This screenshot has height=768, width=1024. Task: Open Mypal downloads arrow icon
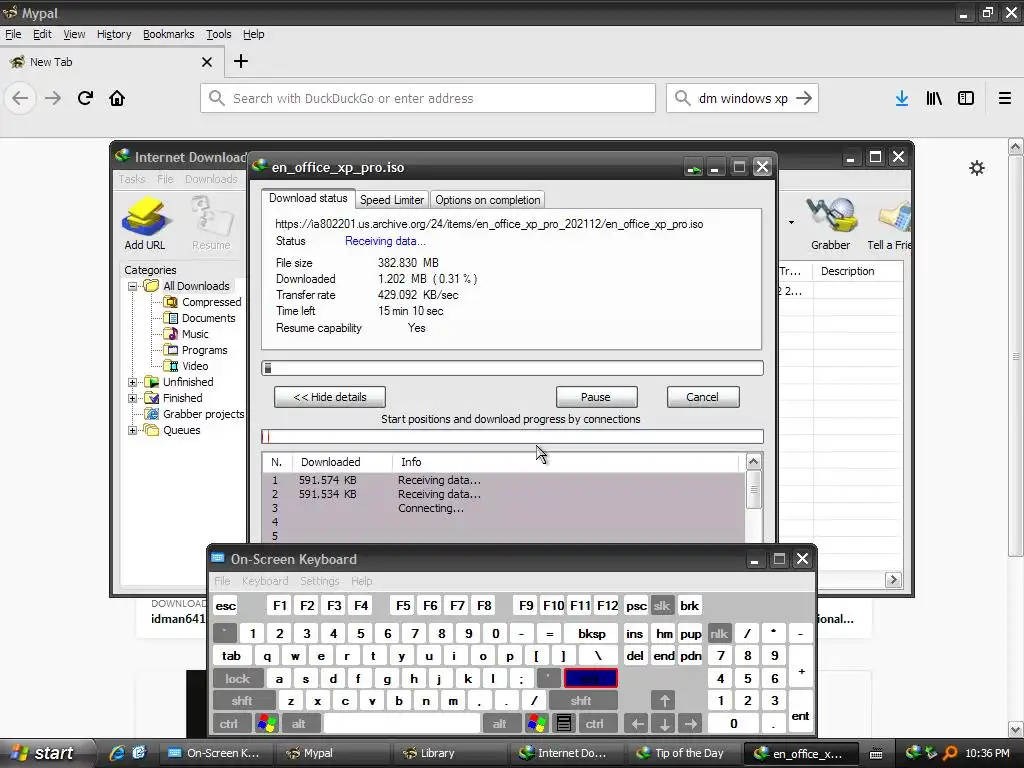pyautogui.click(x=902, y=99)
